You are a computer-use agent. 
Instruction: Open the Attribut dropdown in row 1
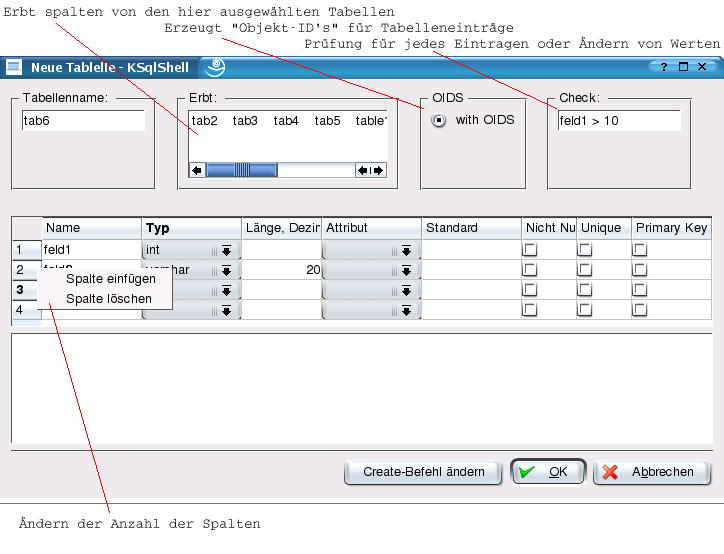pyautogui.click(x=406, y=250)
